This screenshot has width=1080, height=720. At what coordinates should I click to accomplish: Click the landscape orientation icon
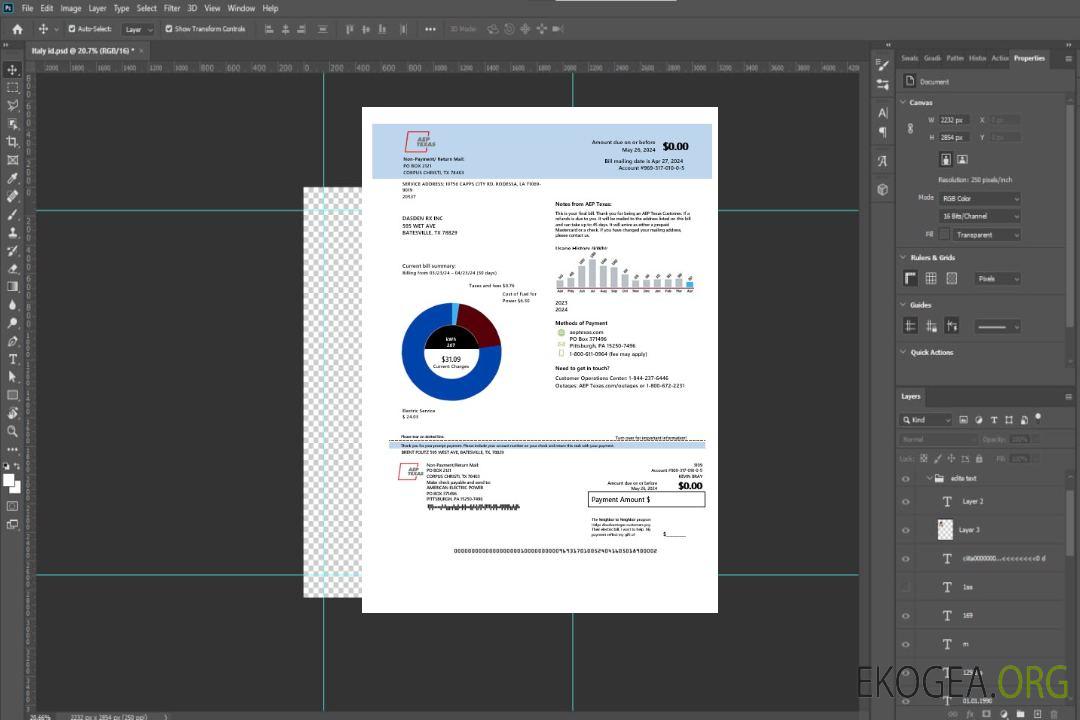point(962,159)
